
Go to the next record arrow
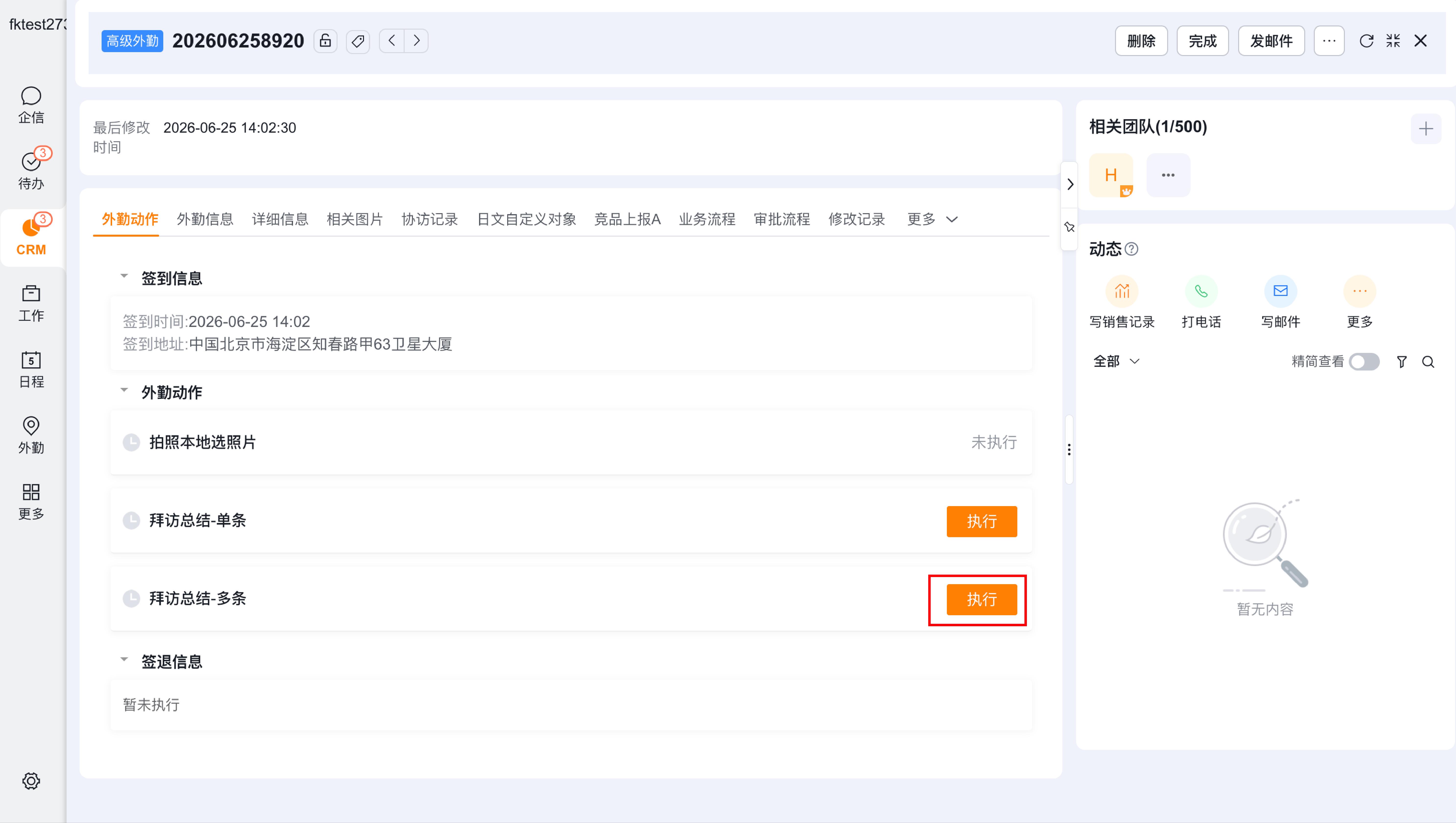click(x=417, y=41)
